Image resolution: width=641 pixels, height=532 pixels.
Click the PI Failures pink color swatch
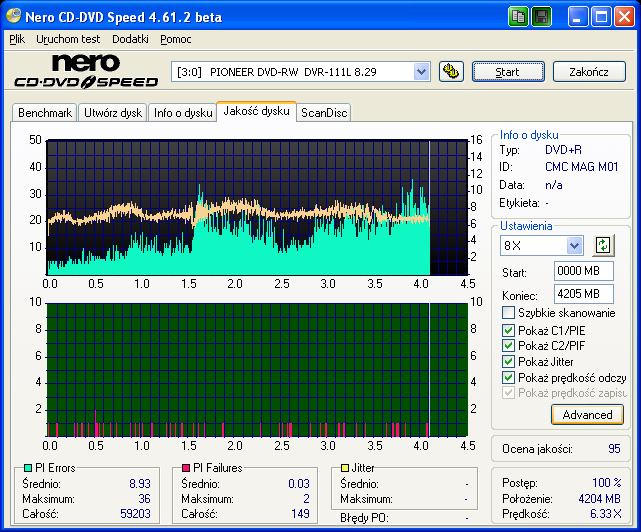point(186,468)
